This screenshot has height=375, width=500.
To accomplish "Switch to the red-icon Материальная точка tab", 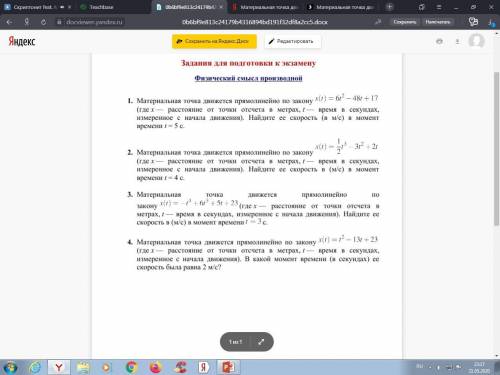I will pyautogui.click(x=264, y=7).
